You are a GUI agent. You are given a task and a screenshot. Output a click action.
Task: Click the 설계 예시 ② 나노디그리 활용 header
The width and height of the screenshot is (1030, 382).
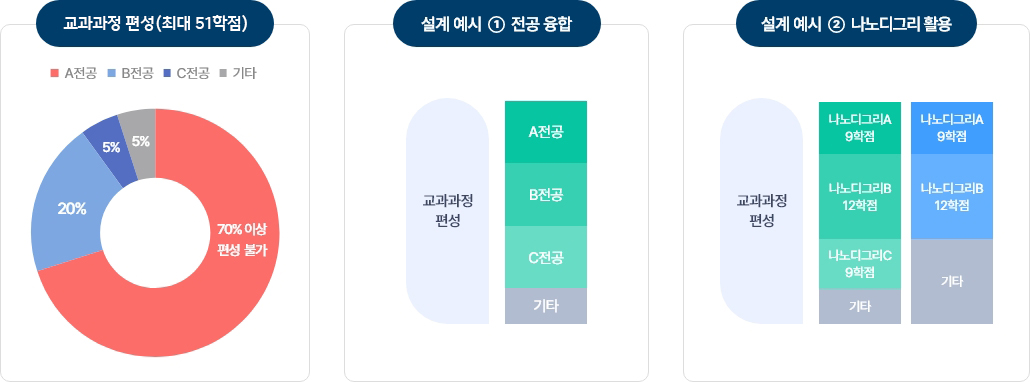(x=857, y=24)
